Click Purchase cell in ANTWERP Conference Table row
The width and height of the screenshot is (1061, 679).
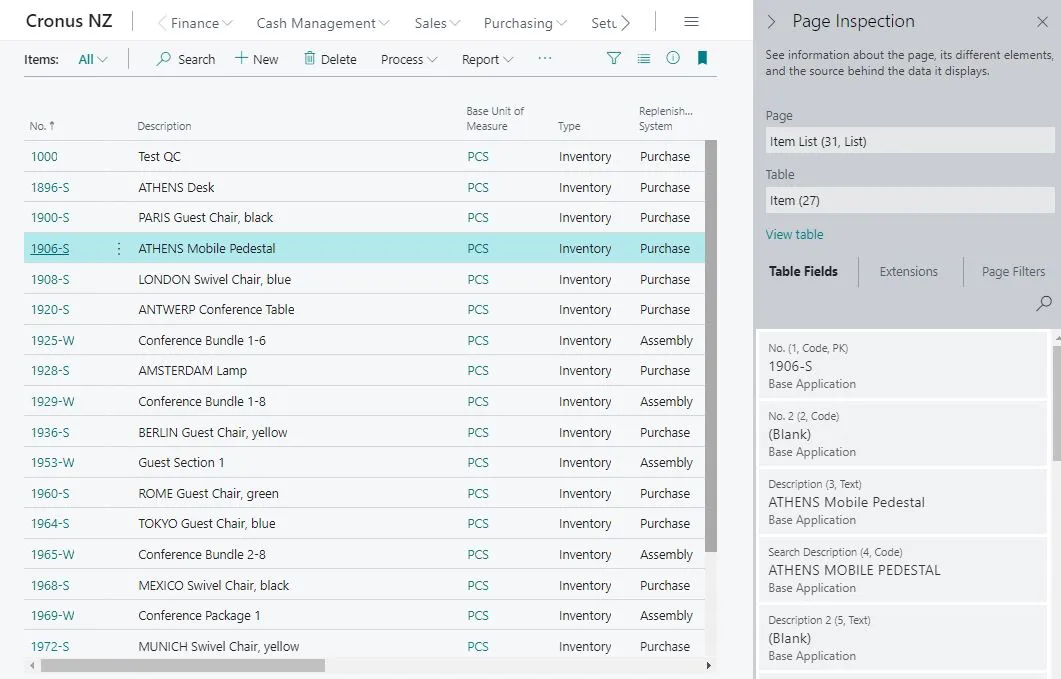pos(665,309)
